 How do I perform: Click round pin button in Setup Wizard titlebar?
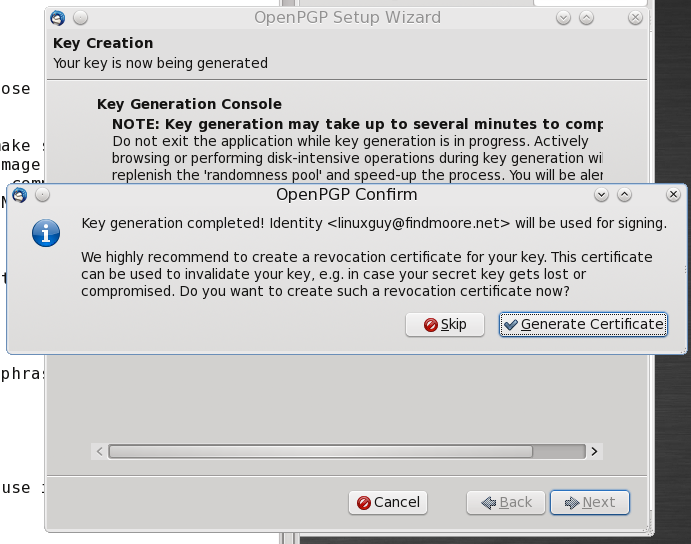(x=80, y=18)
